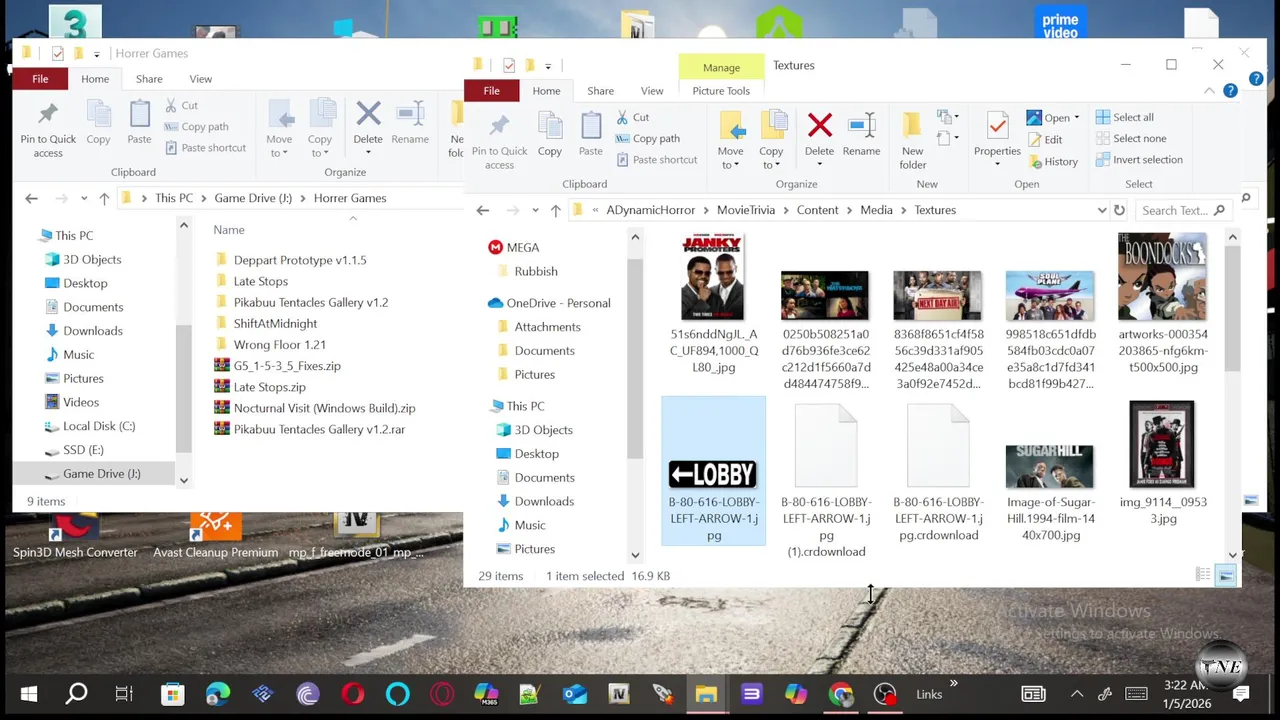Select Late Stops.zip in Horrer Games
The height and width of the screenshot is (720, 1280).
click(x=260, y=387)
